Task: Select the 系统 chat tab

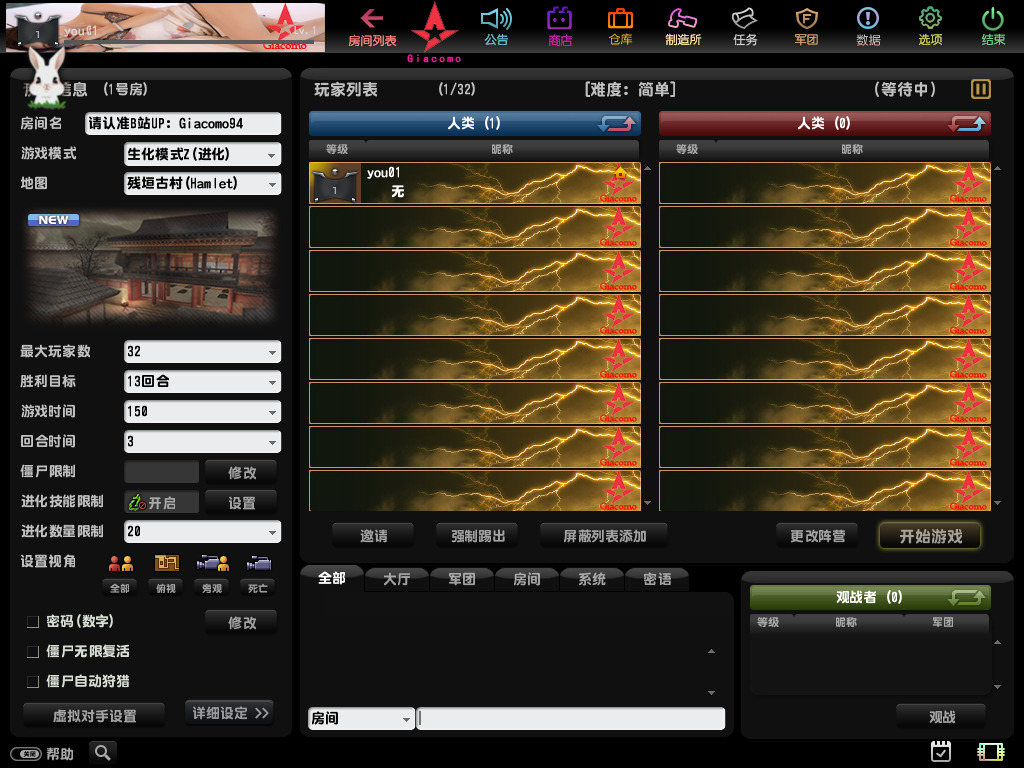Action: click(591, 580)
